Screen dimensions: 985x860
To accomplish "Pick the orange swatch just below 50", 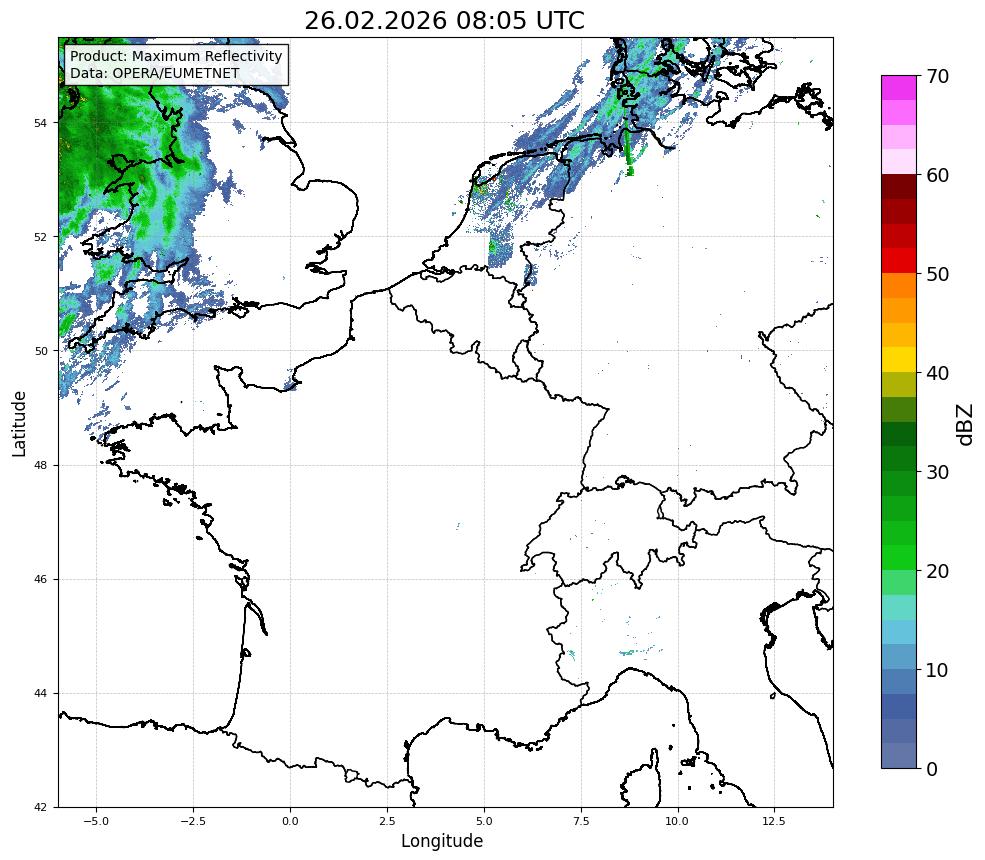I will coord(899,285).
